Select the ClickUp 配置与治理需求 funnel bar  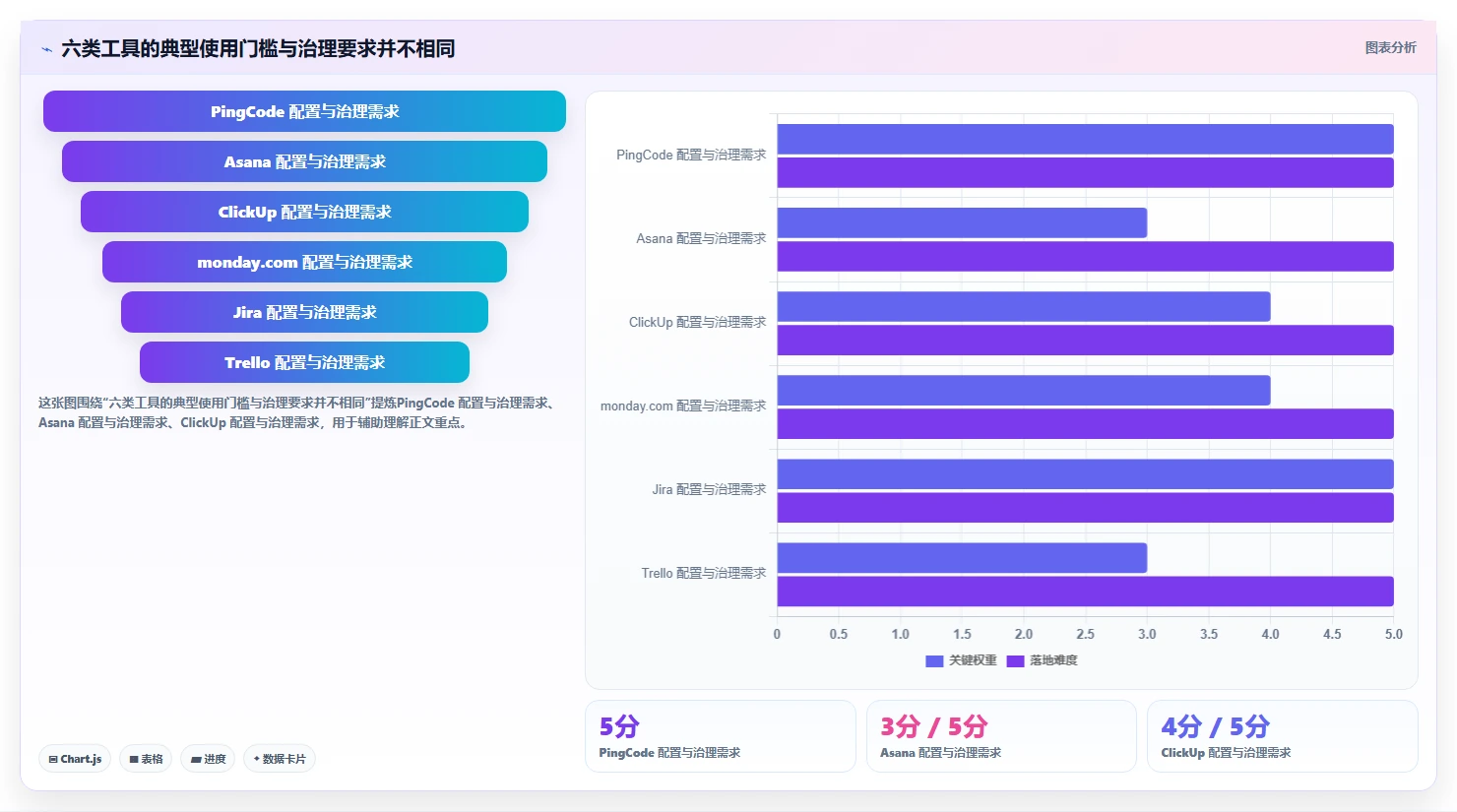pos(304,212)
